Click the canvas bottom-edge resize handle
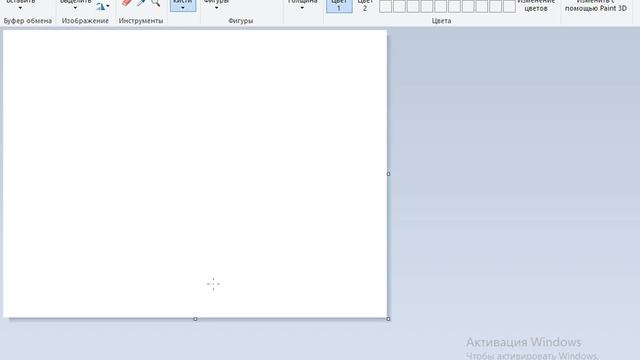The width and height of the screenshot is (640, 360). pos(195,319)
